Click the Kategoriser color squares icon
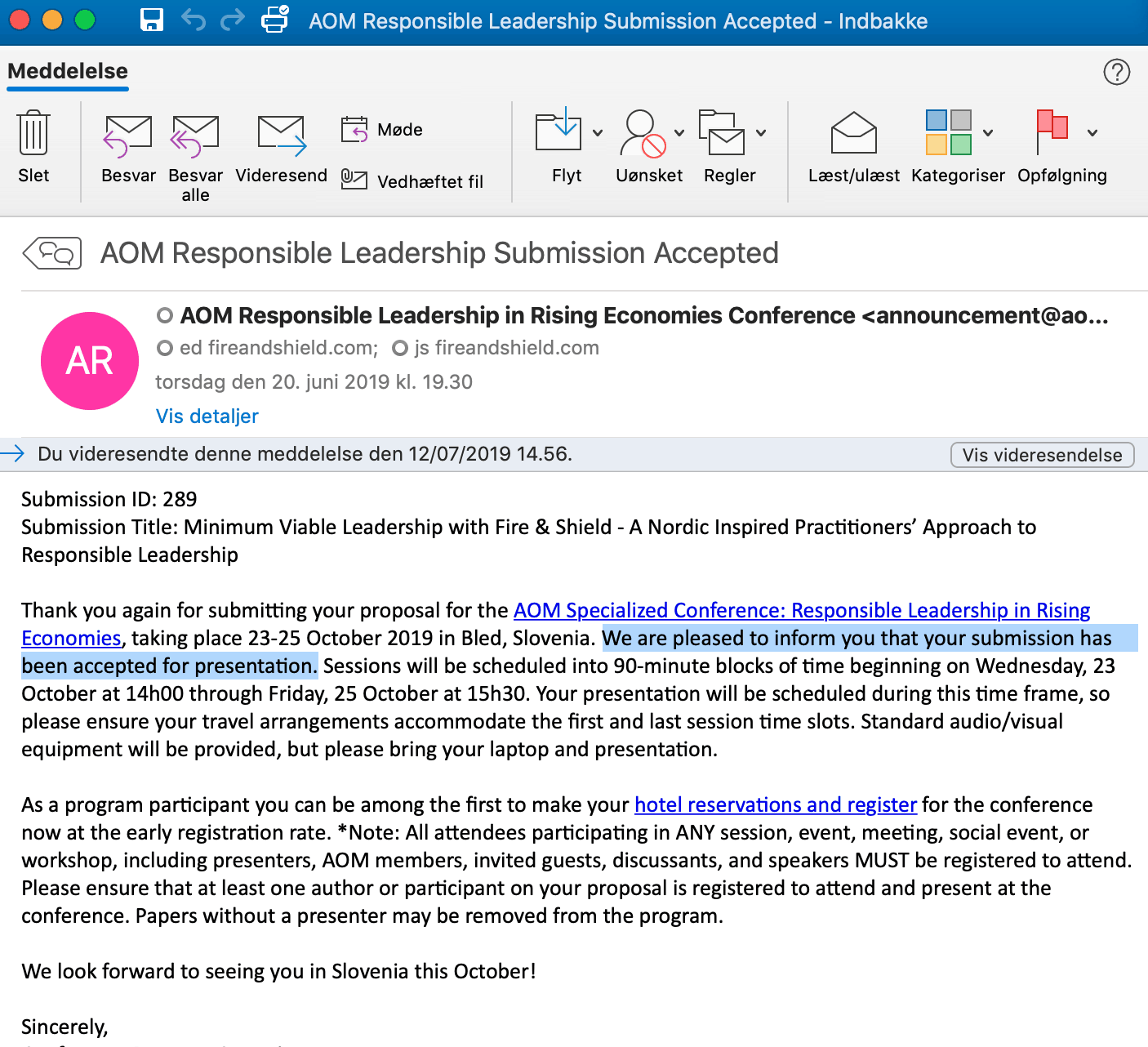 (x=949, y=132)
